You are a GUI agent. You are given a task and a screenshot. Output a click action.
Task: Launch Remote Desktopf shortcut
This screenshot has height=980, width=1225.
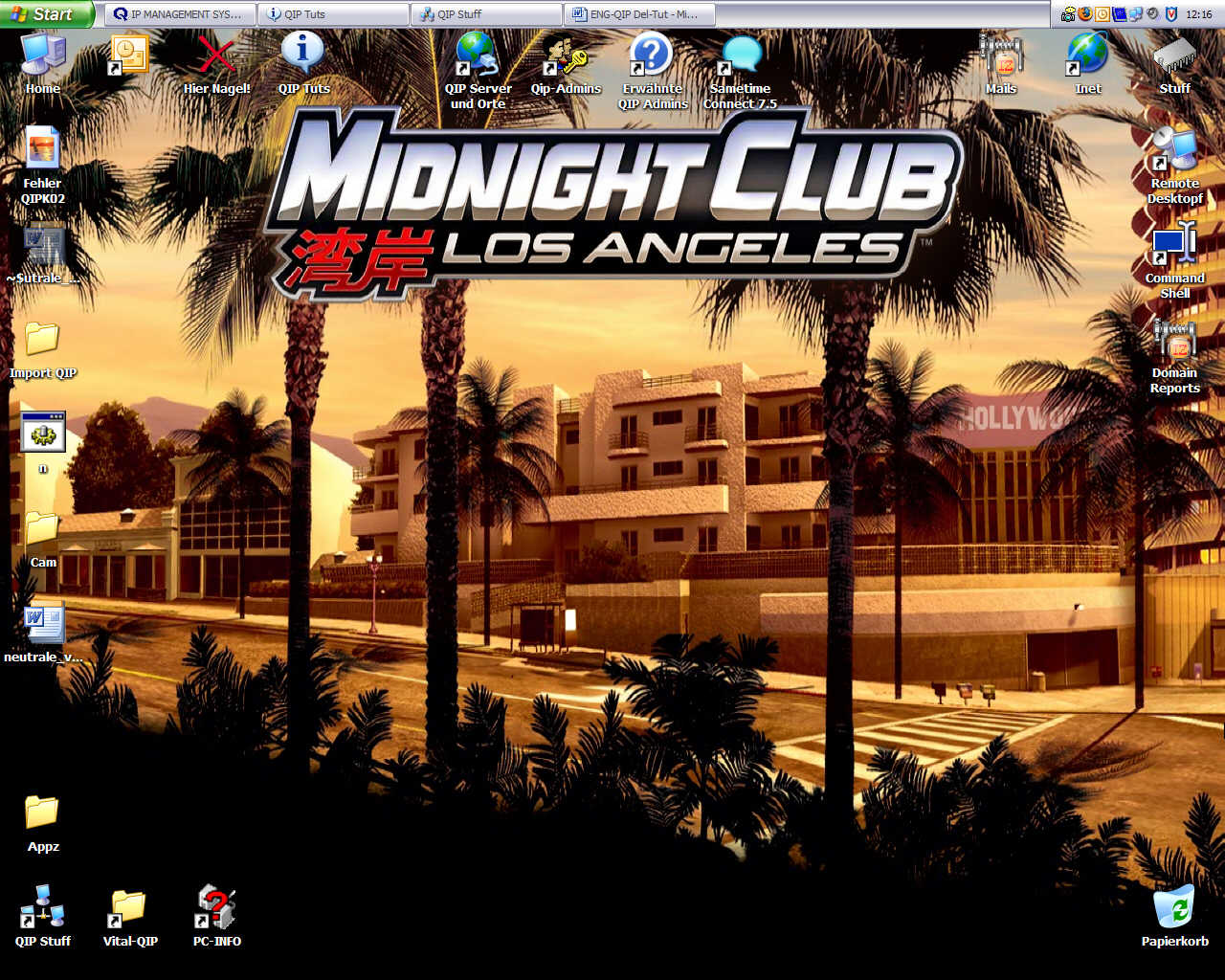pos(1175,166)
